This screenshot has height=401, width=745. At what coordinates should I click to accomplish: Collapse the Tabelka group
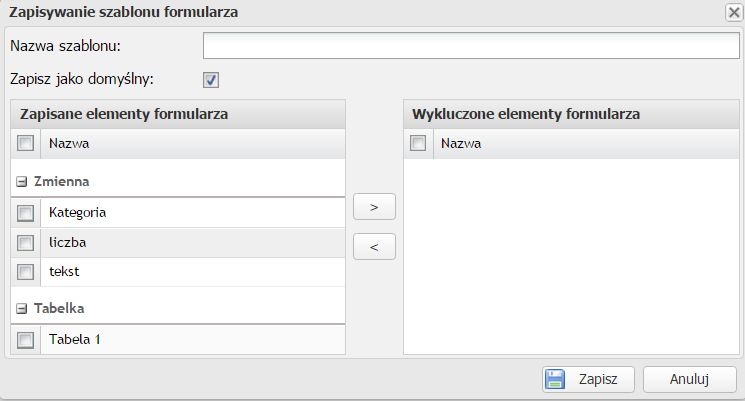click(21, 309)
